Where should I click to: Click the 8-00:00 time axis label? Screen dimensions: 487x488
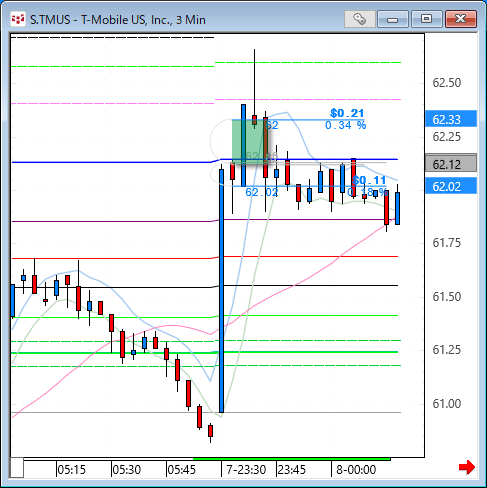click(x=356, y=470)
